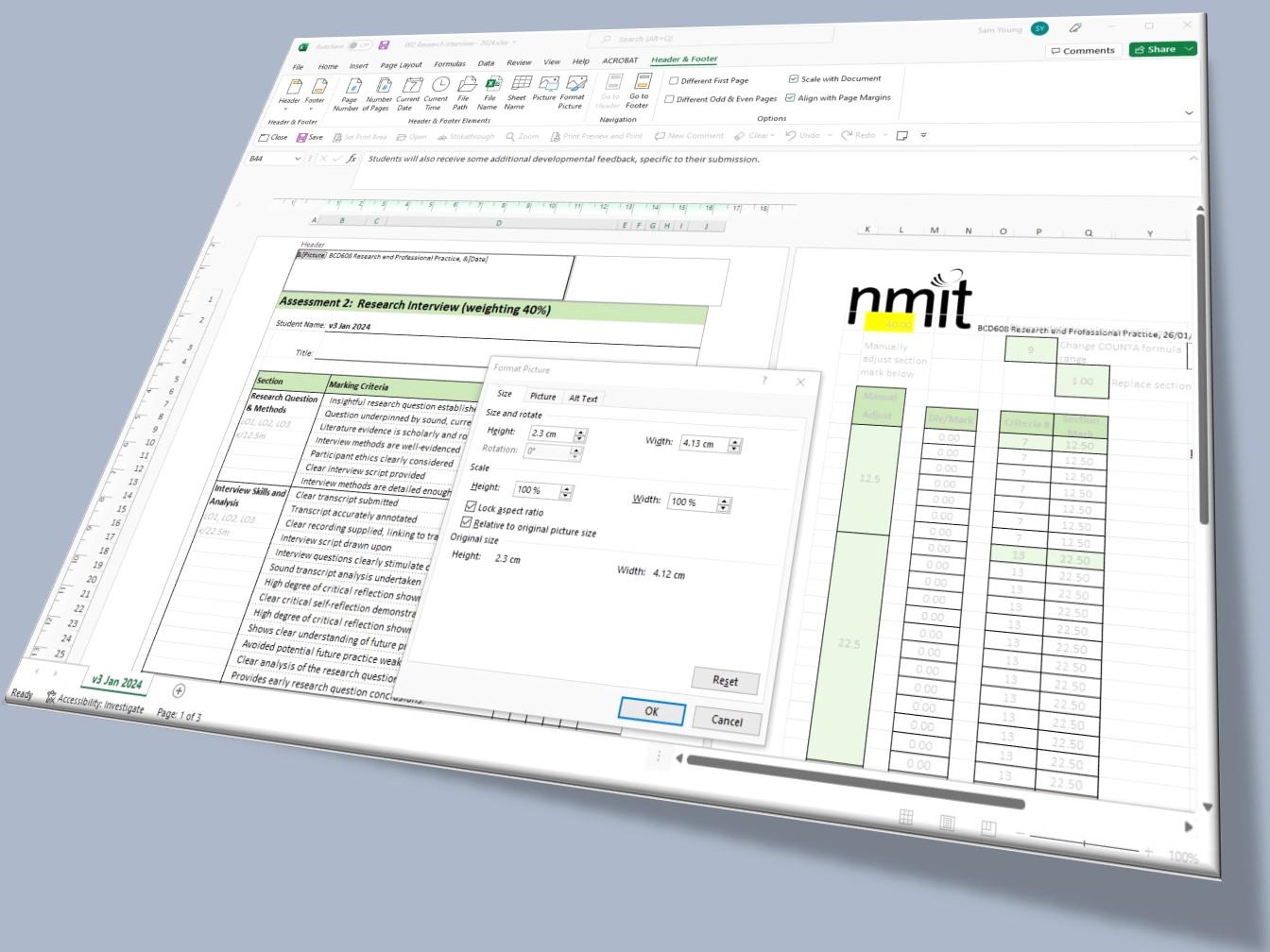Viewport: 1270px width, 952px height.
Task: Open the Header dropdown in the ribbon
Action: [290, 93]
